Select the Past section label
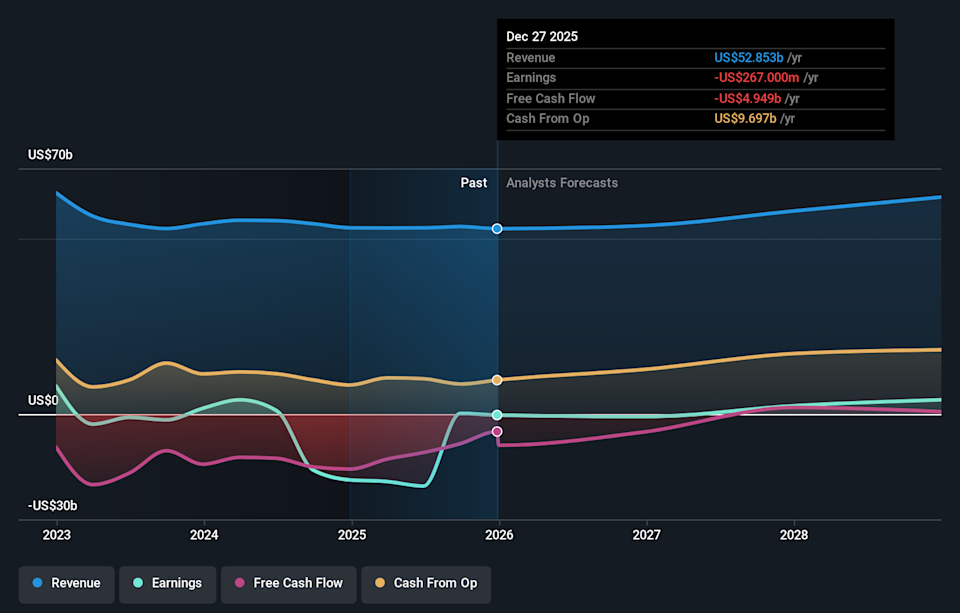Screen dimensions: 960x613 (x=474, y=183)
